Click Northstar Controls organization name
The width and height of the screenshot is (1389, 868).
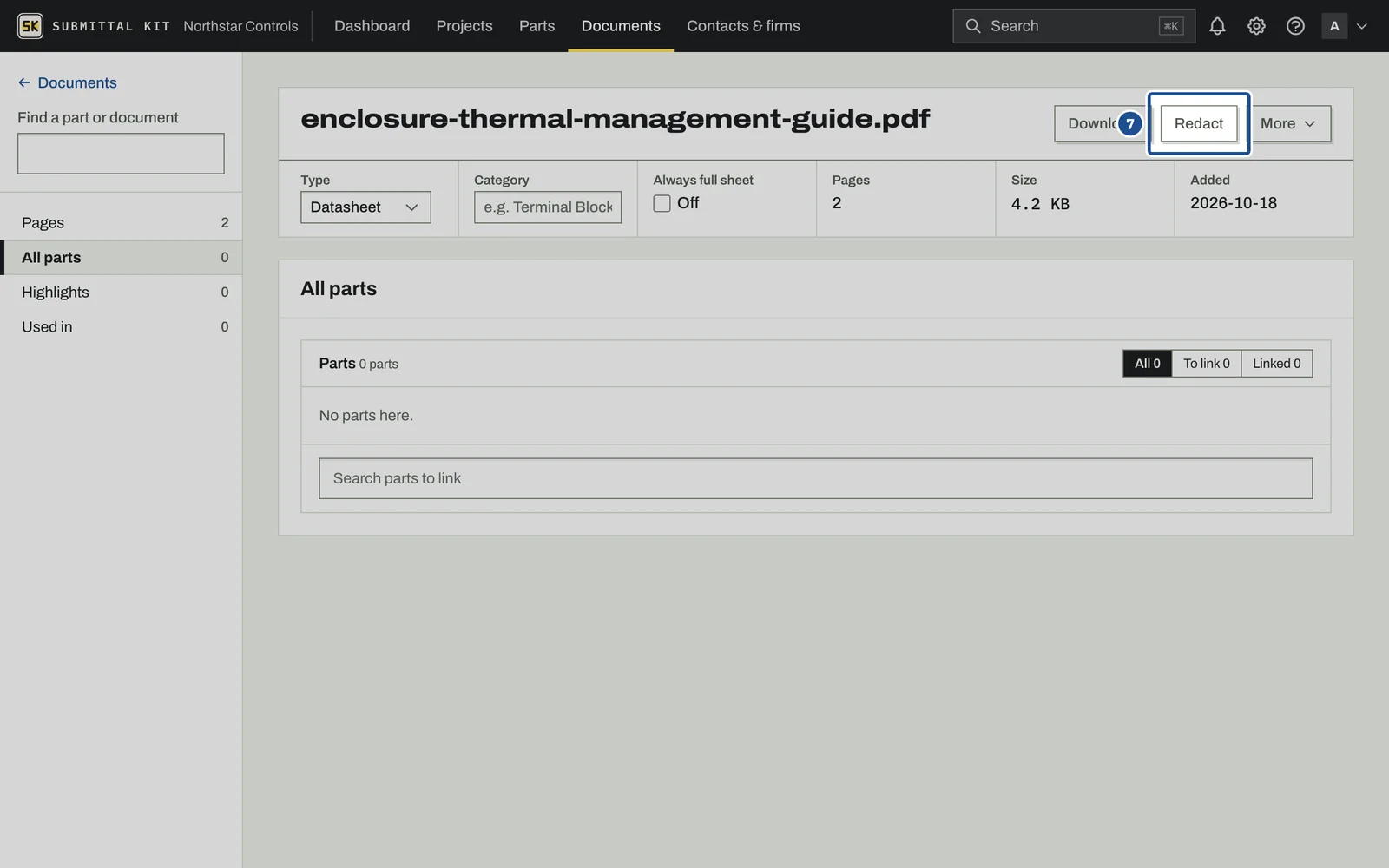pyautogui.click(x=240, y=26)
